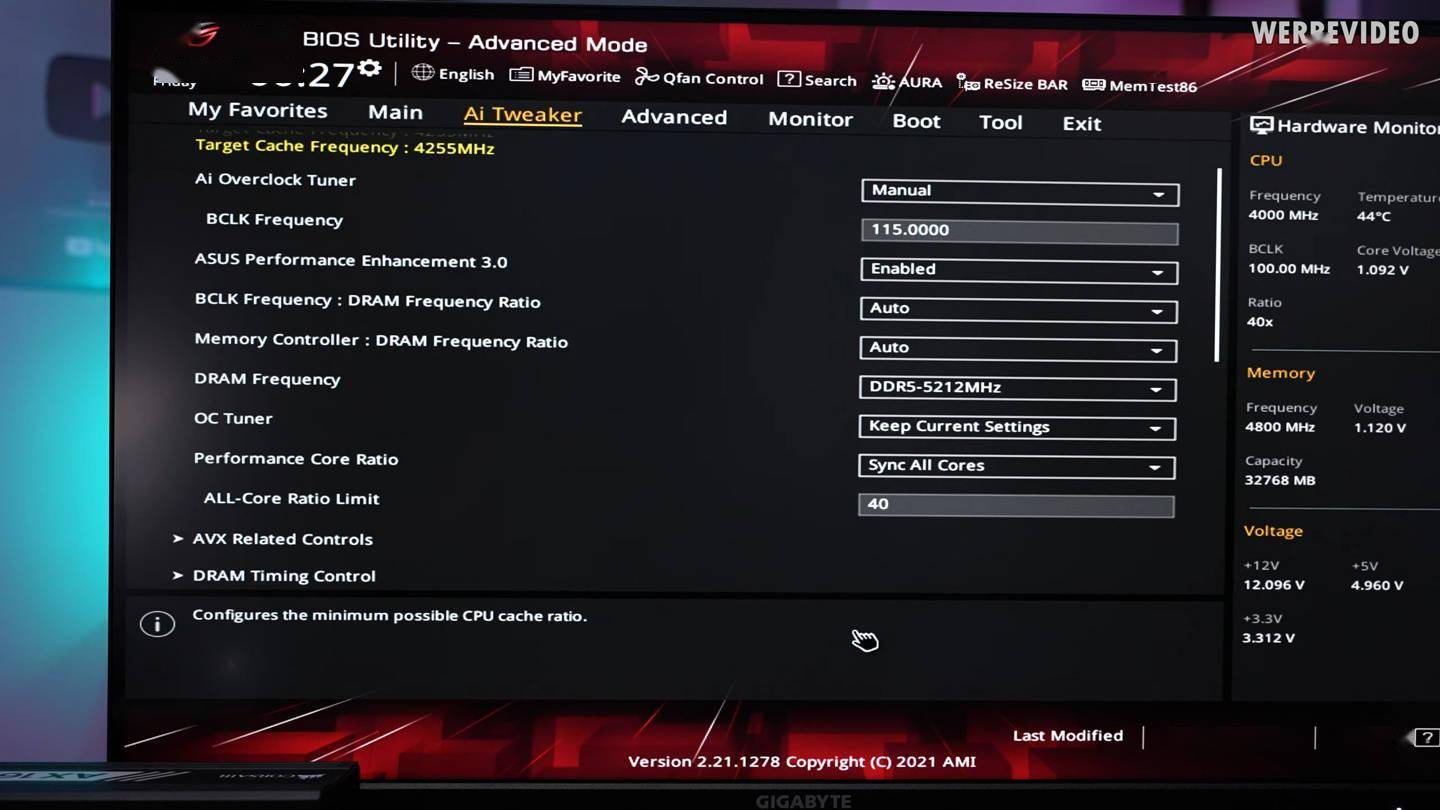Open the Monitor tab
1440x810 pixels.
click(x=810, y=119)
